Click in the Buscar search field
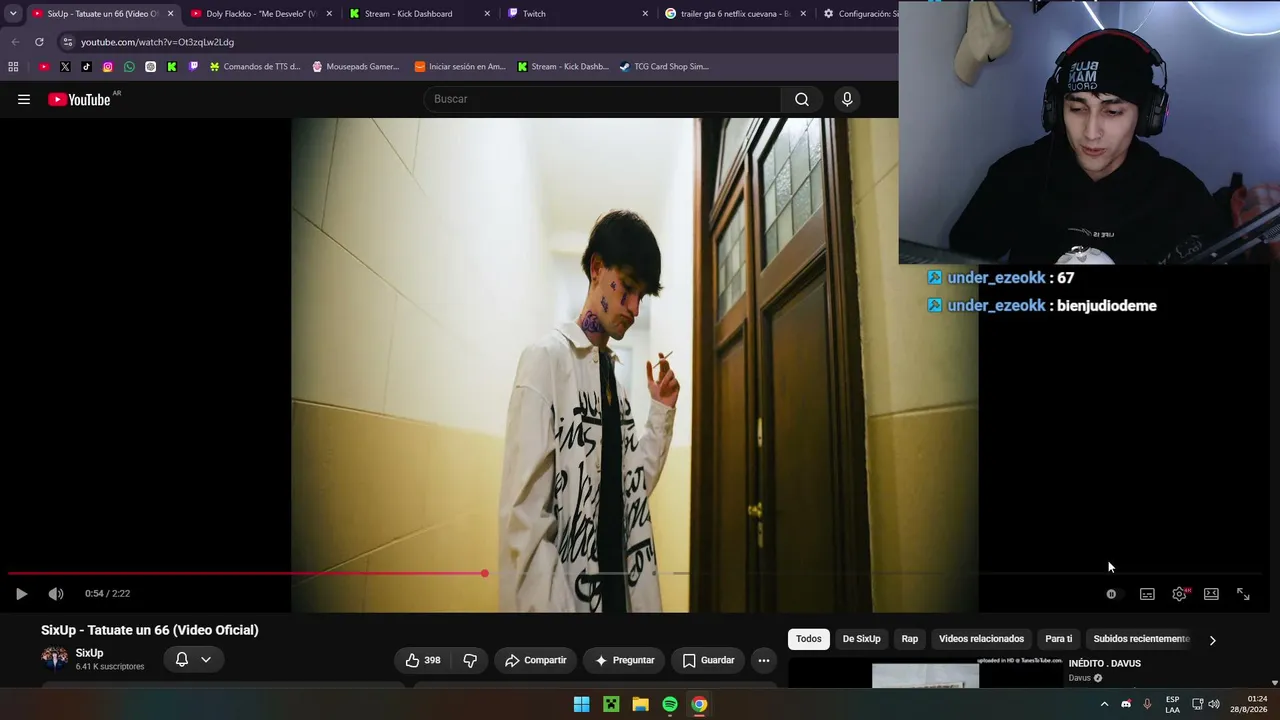Image resolution: width=1280 pixels, height=720 pixels. (x=602, y=99)
